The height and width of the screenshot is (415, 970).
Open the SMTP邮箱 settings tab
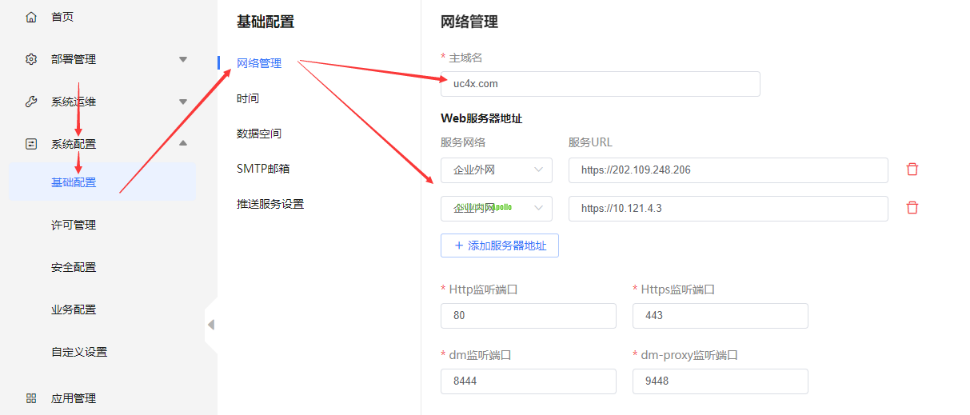[263, 168]
